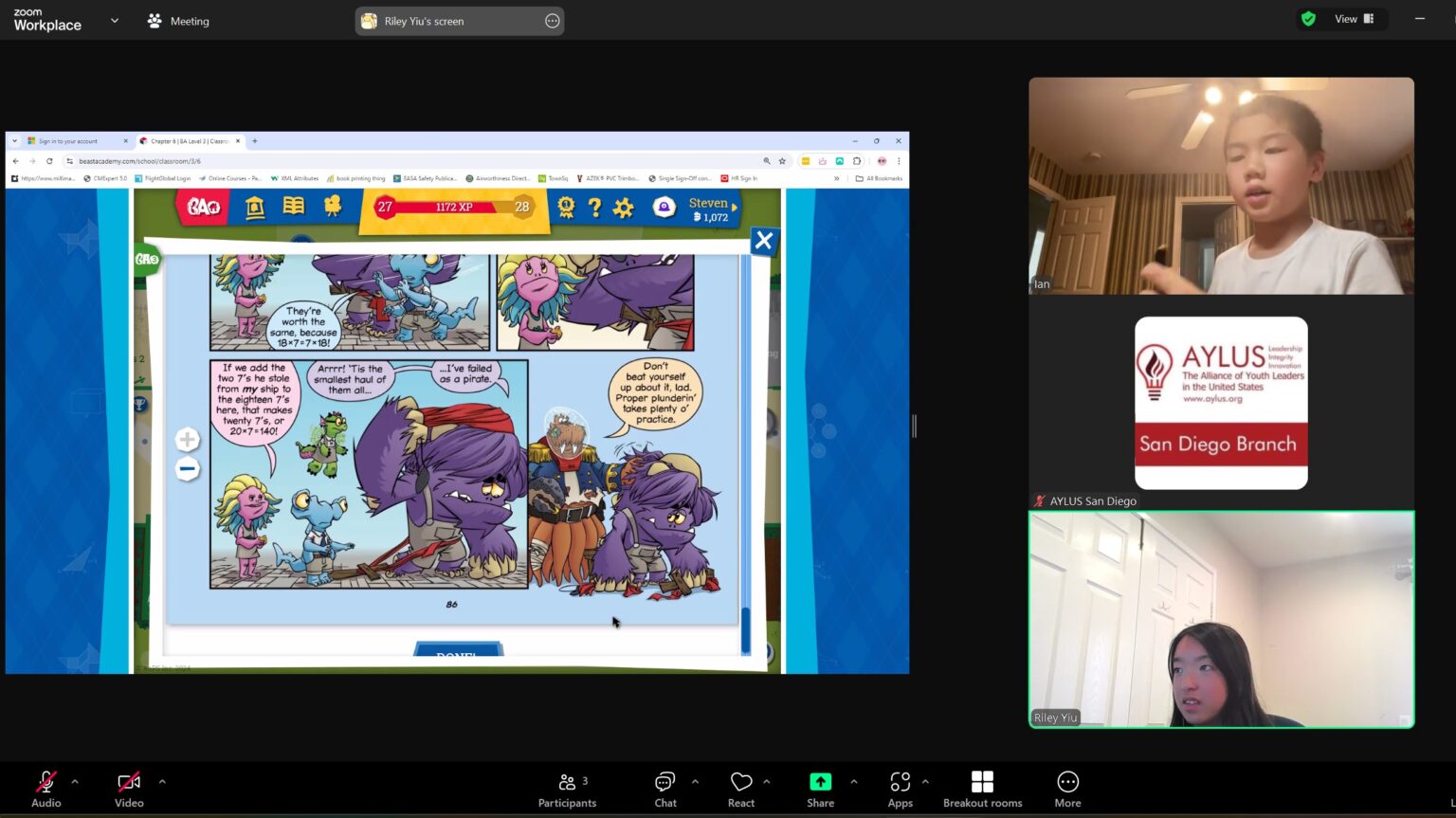The width and height of the screenshot is (1456, 818).
Task: Mute or unmute the Audio microphone
Action: [x=45, y=789]
